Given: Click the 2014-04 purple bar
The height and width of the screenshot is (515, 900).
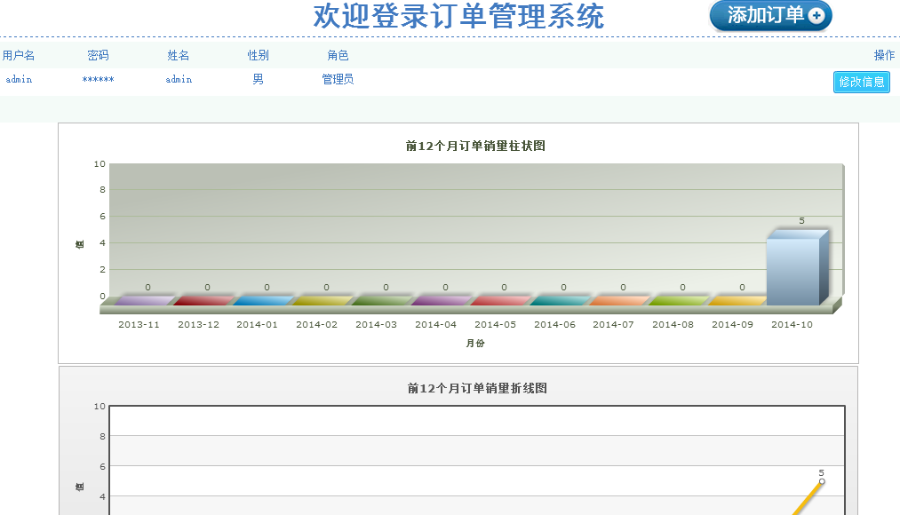Looking at the screenshot, I should coord(441,300).
